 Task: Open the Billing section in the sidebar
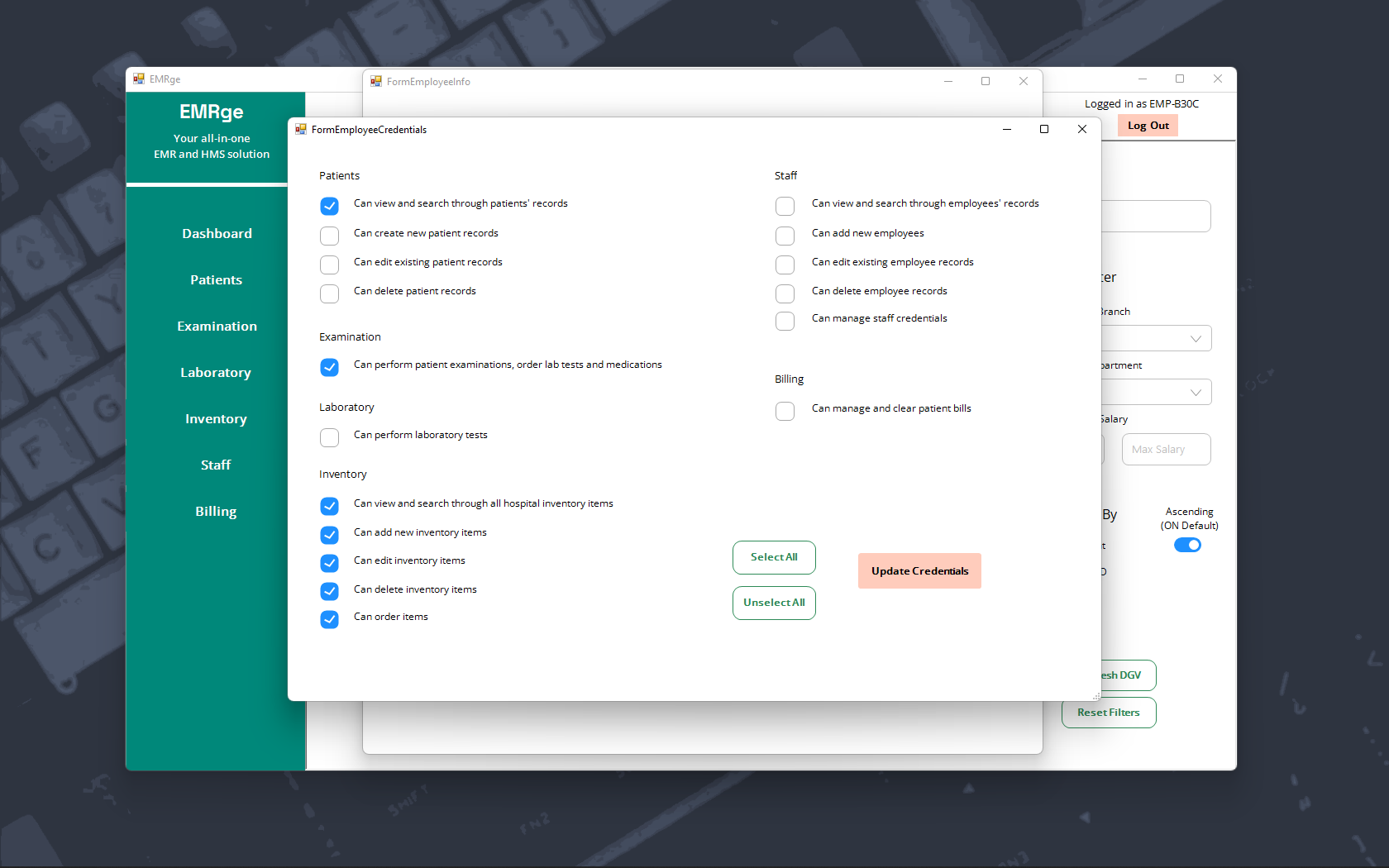[x=216, y=511]
